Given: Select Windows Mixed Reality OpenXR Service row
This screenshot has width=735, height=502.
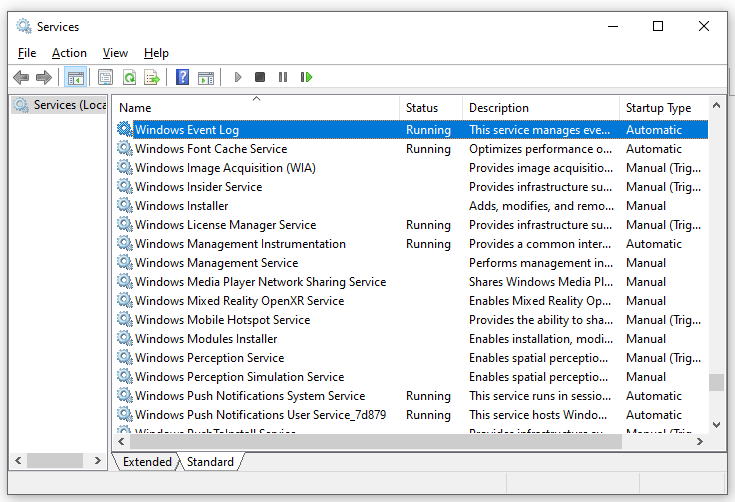Looking at the screenshot, I should tap(412, 300).
